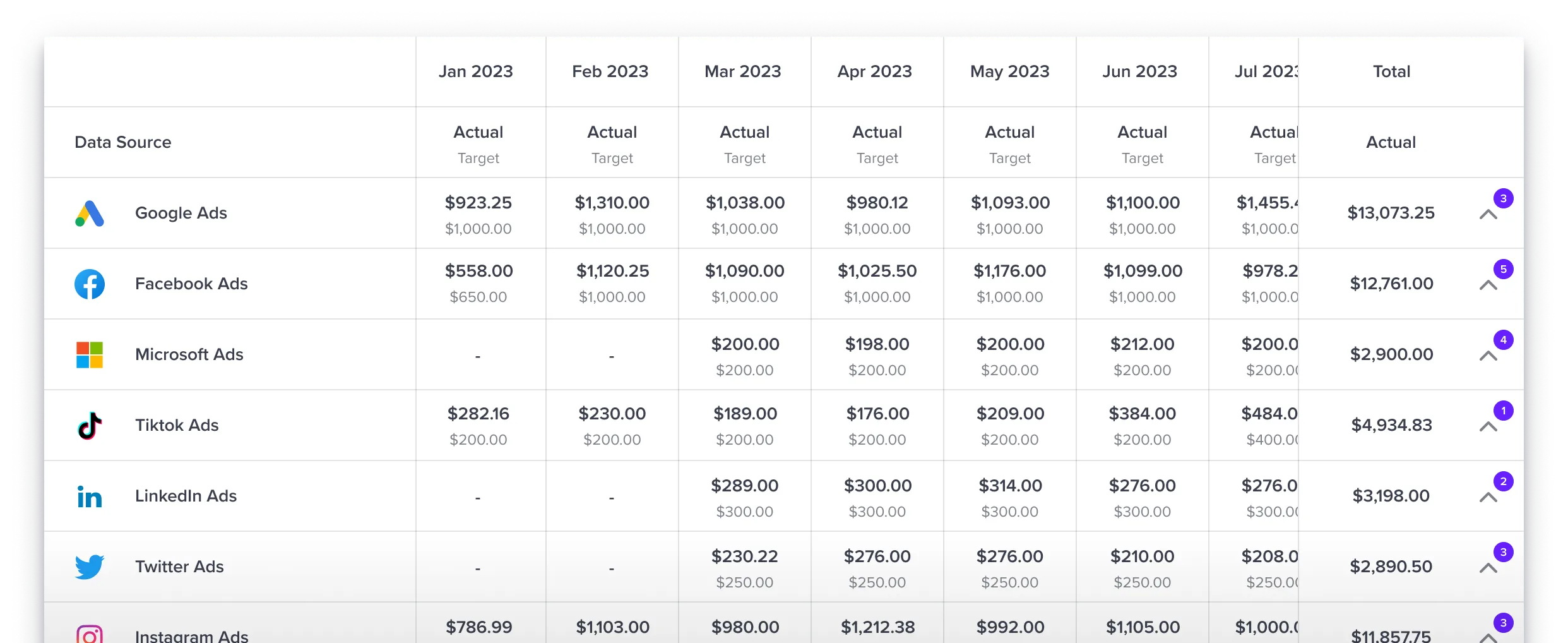Collapse the Twitter Ads row details

coord(1490,568)
